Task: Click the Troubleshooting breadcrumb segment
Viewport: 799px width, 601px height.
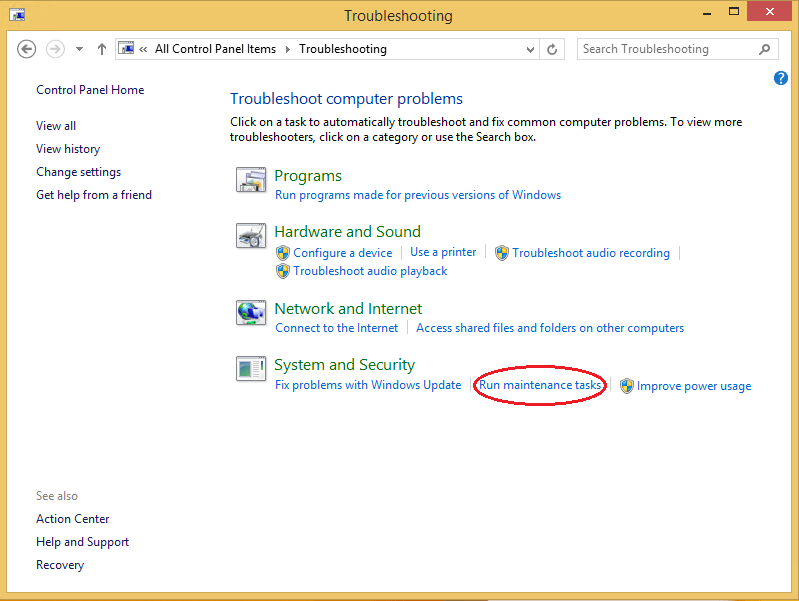Action: [342, 49]
